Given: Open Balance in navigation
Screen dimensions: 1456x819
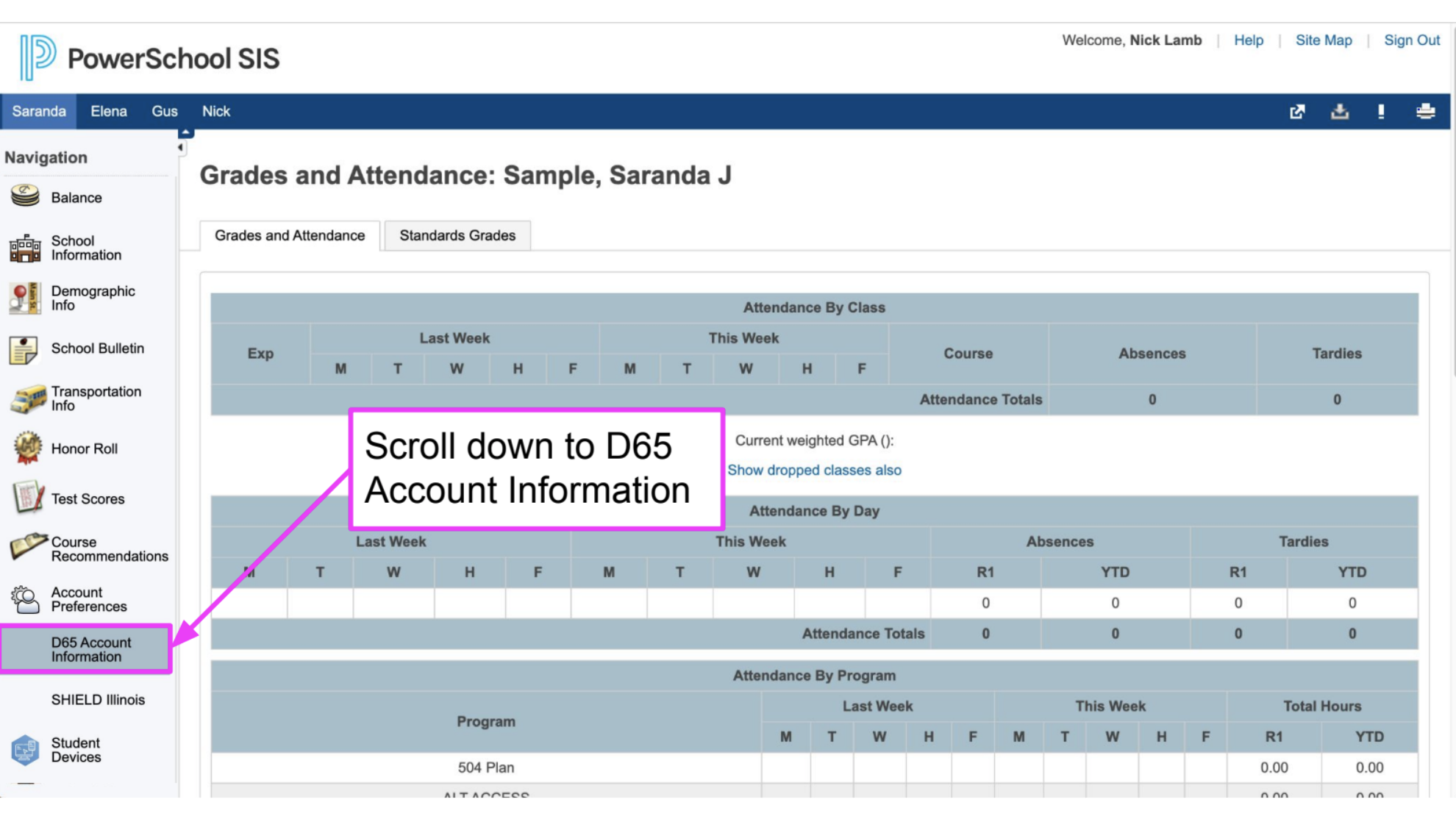Looking at the screenshot, I should [76, 198].
